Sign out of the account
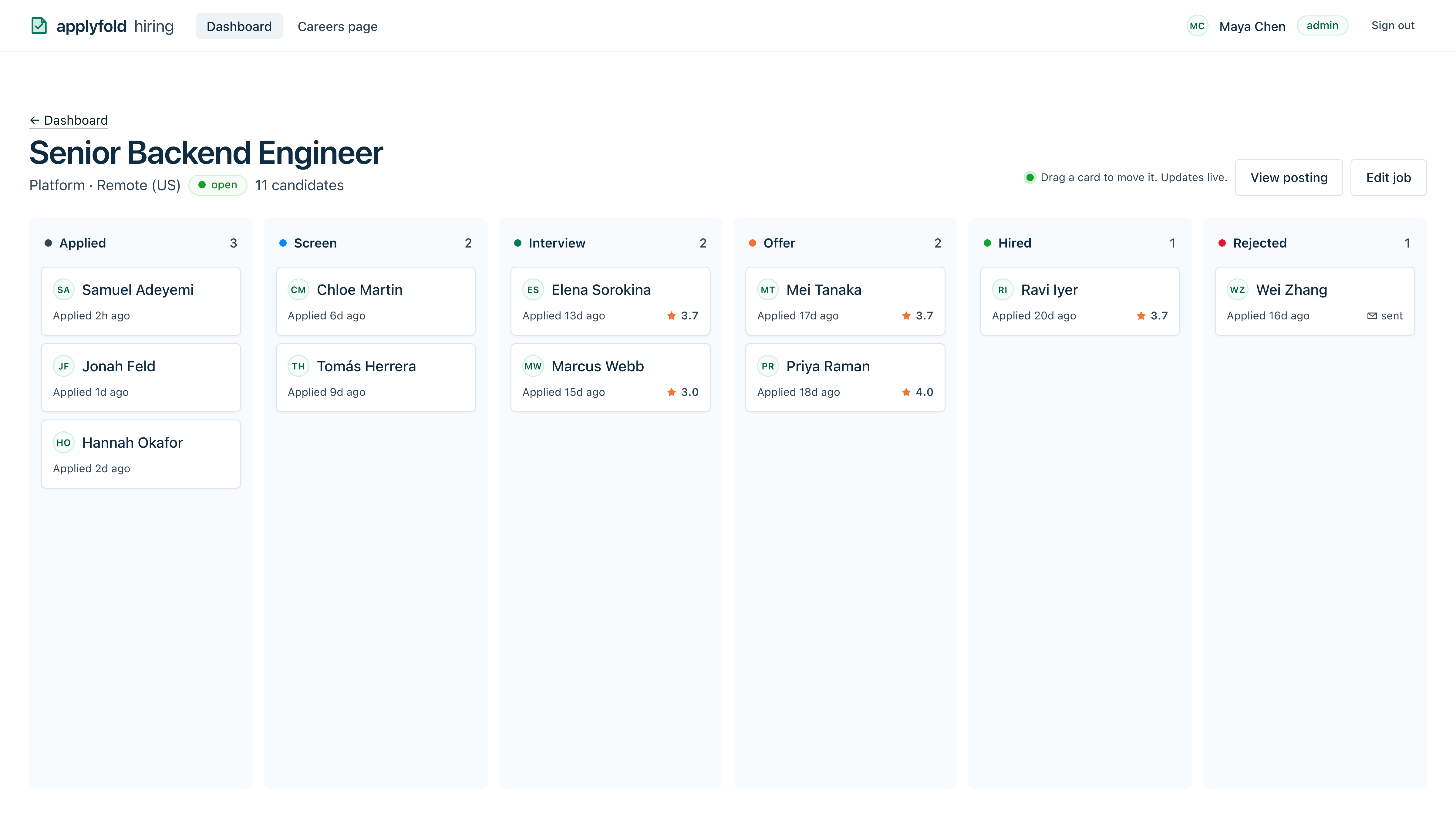Image resolution: width=1456 pixels, height=819 pixels. (x=1393, y=25)
